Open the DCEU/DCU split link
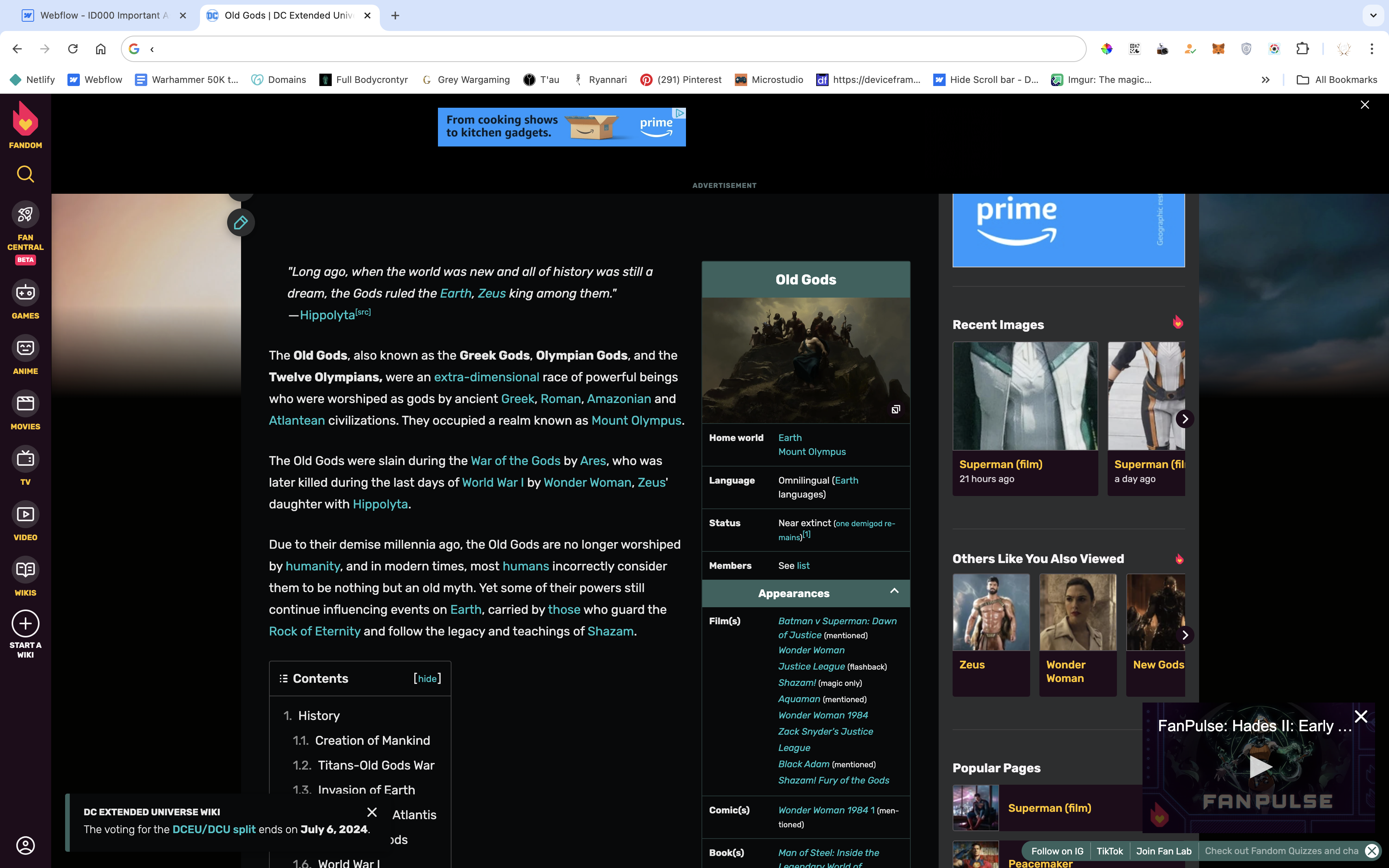This screenshot has height=868, width=1389. pyautogui.click(x=214, y=830)
